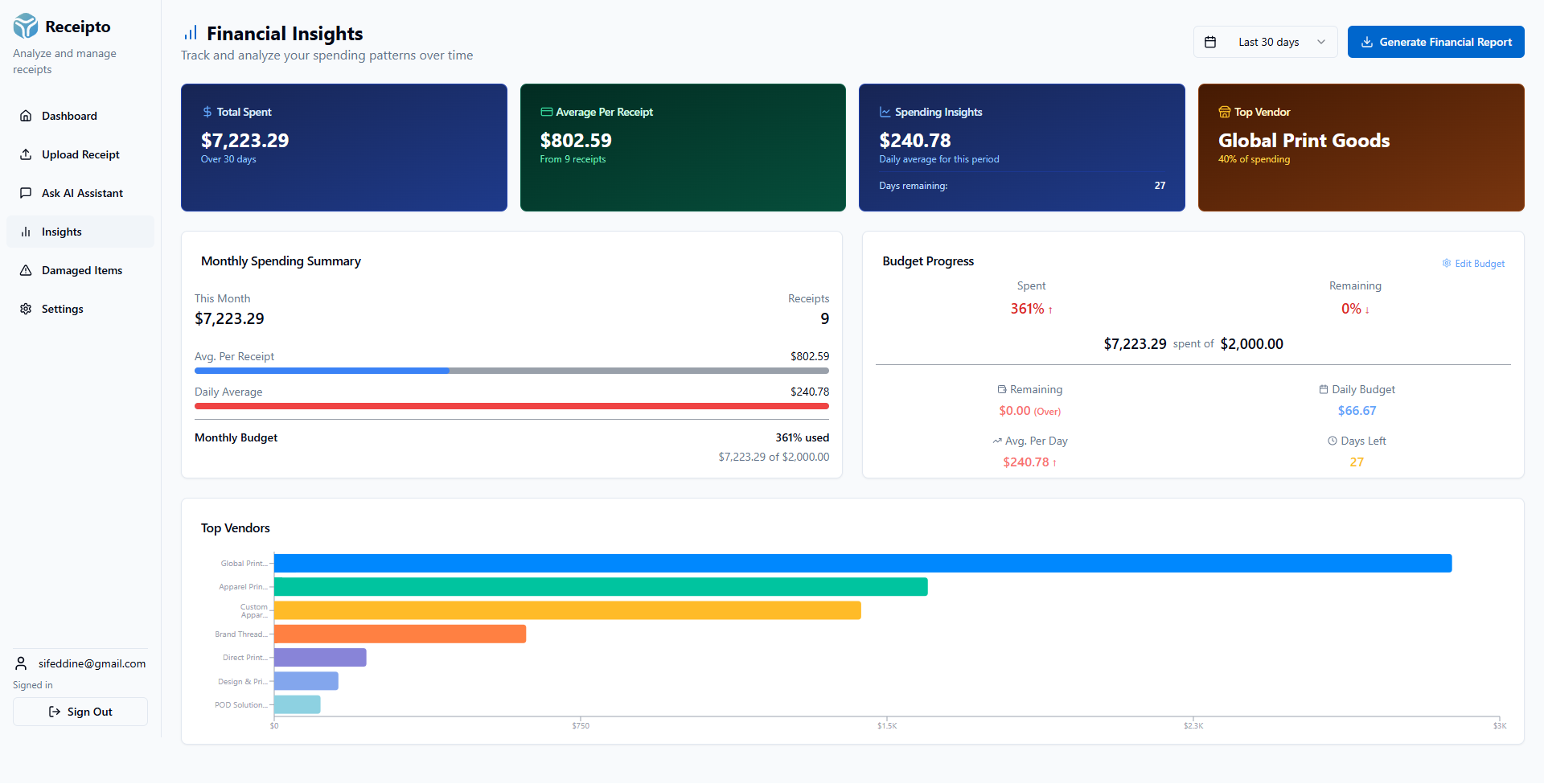
Task: Click the Ask AI Assistant chat icon
Action: 26,193
